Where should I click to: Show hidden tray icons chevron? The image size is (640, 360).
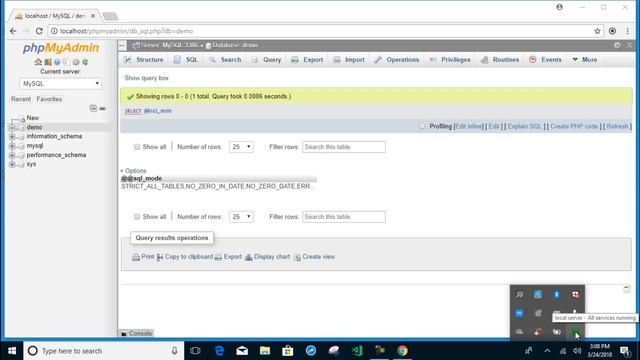[x=547, y=351]
